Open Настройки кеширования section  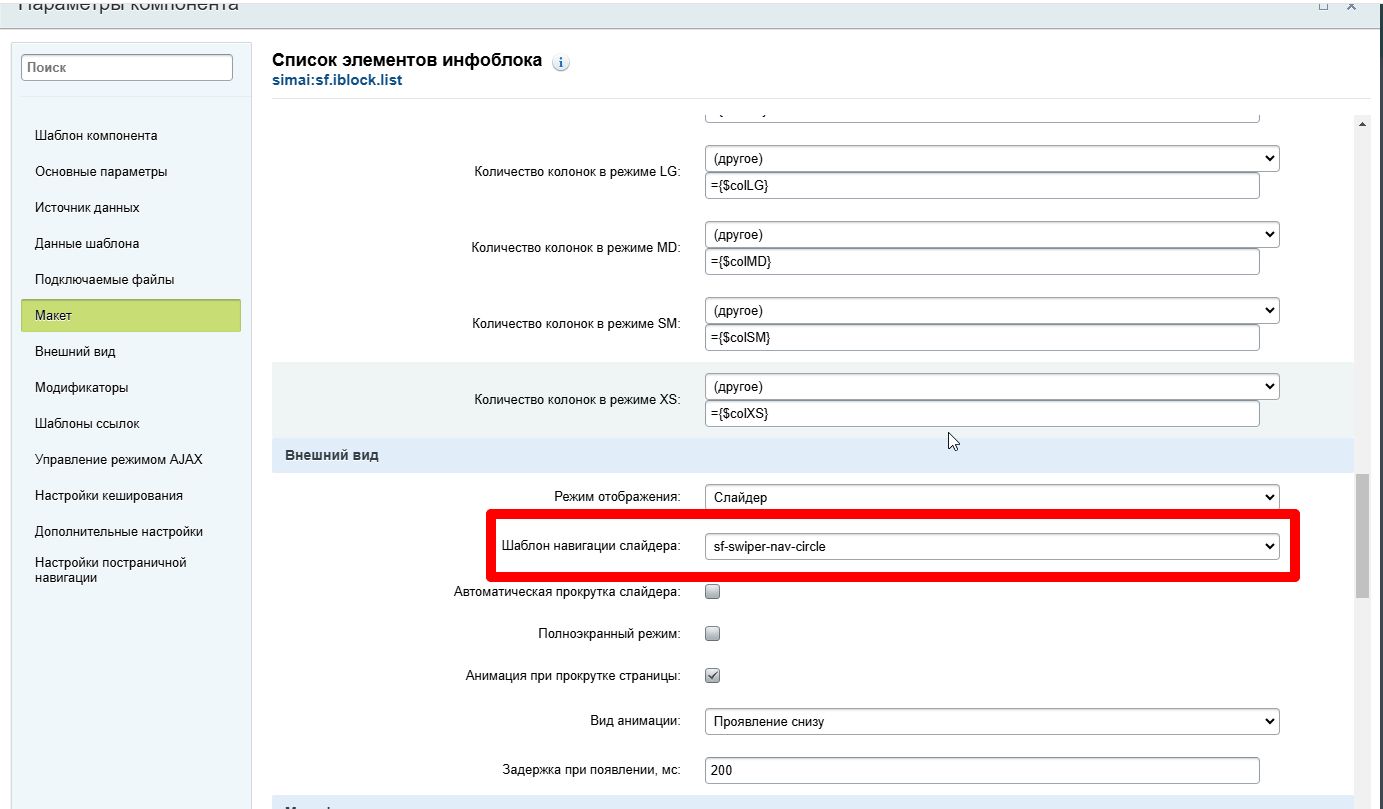click(108, 496)
